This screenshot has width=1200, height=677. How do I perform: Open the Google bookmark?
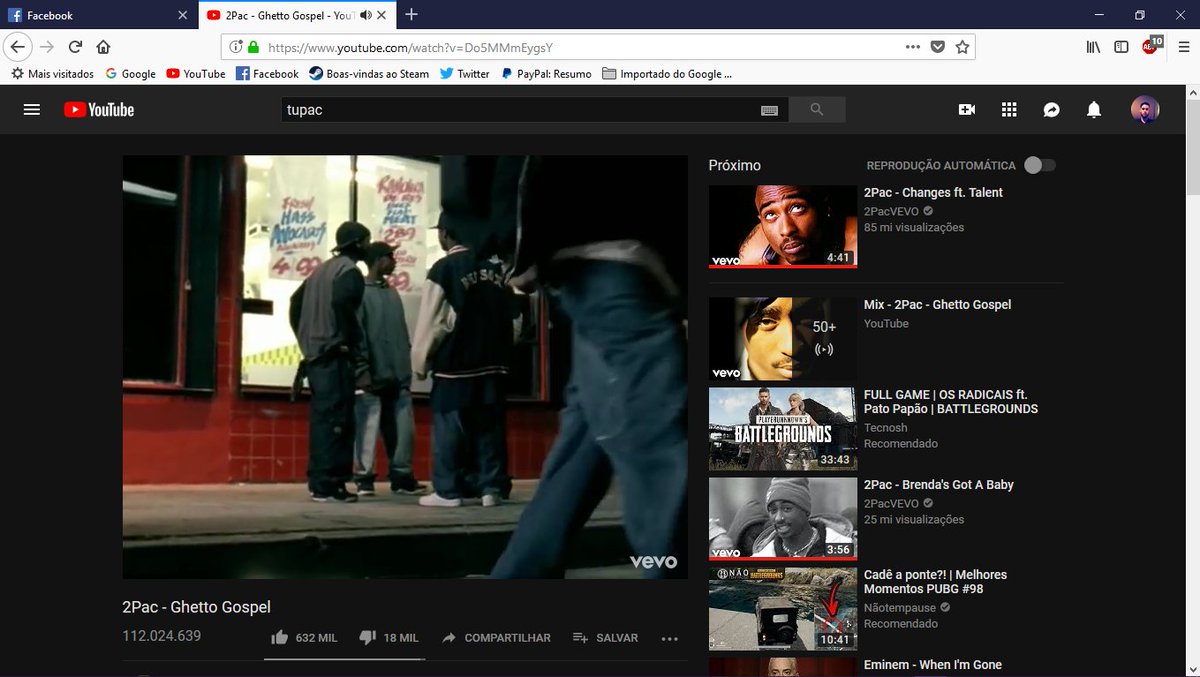131,74
